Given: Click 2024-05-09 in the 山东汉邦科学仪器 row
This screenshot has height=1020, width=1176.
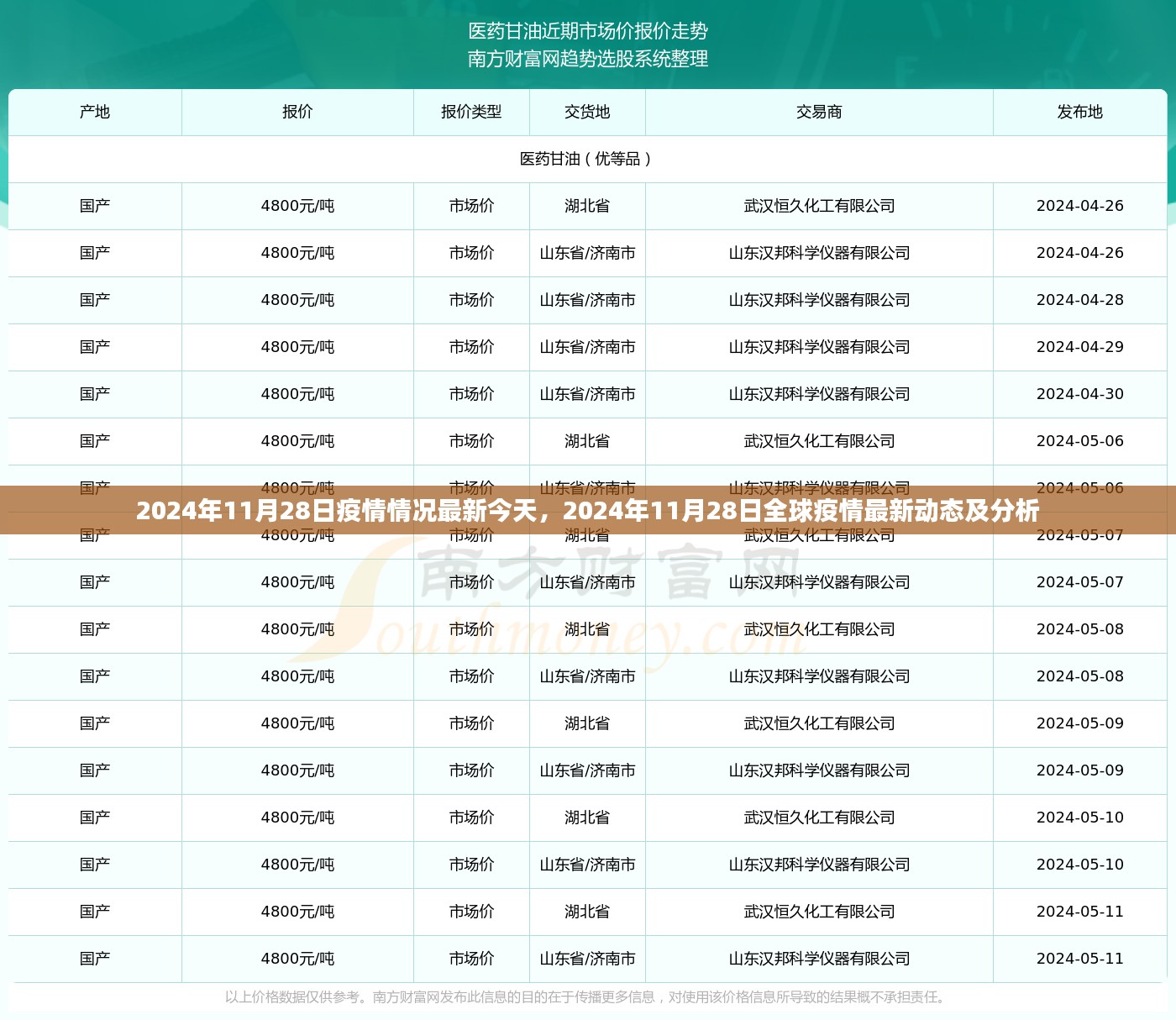Looking at the screenshot, I should 1080,770.
